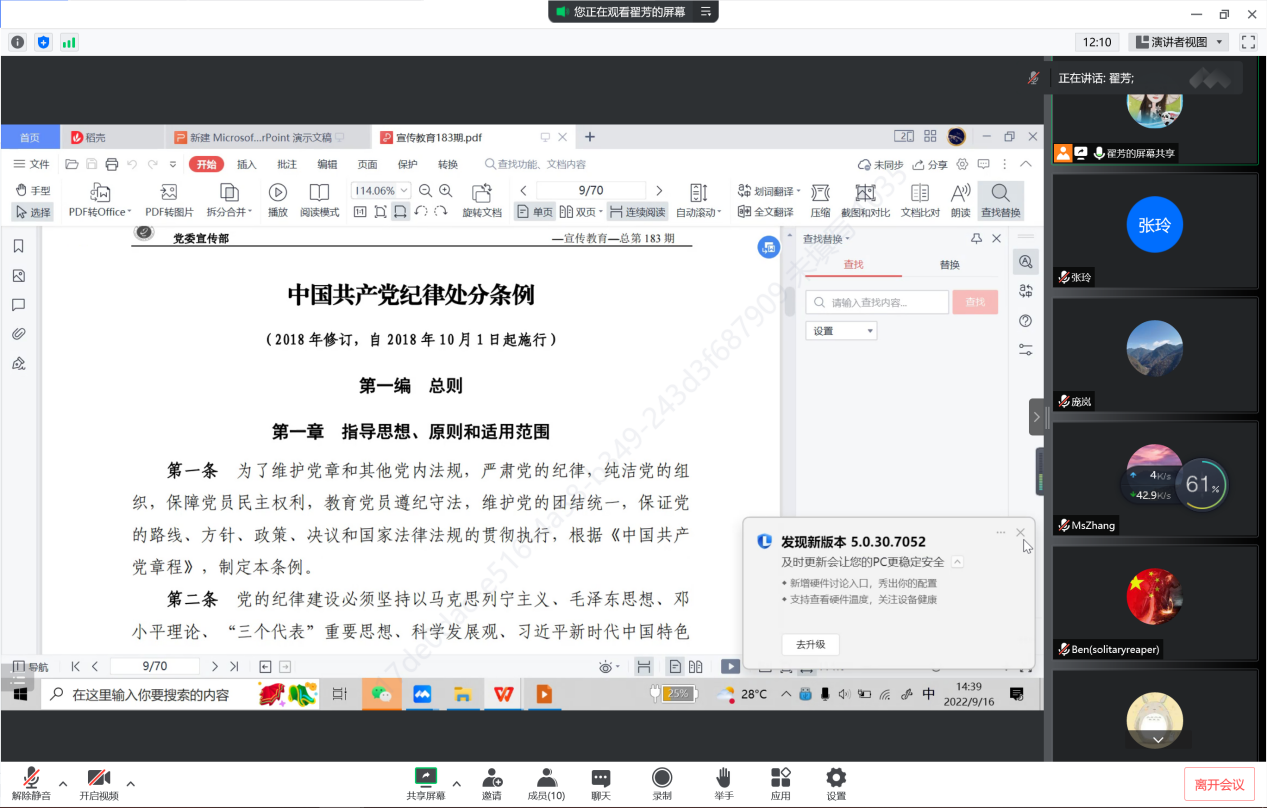Click the 去升级 upgrade button
The image size is (1267, 808).
(x=810, y=645)
